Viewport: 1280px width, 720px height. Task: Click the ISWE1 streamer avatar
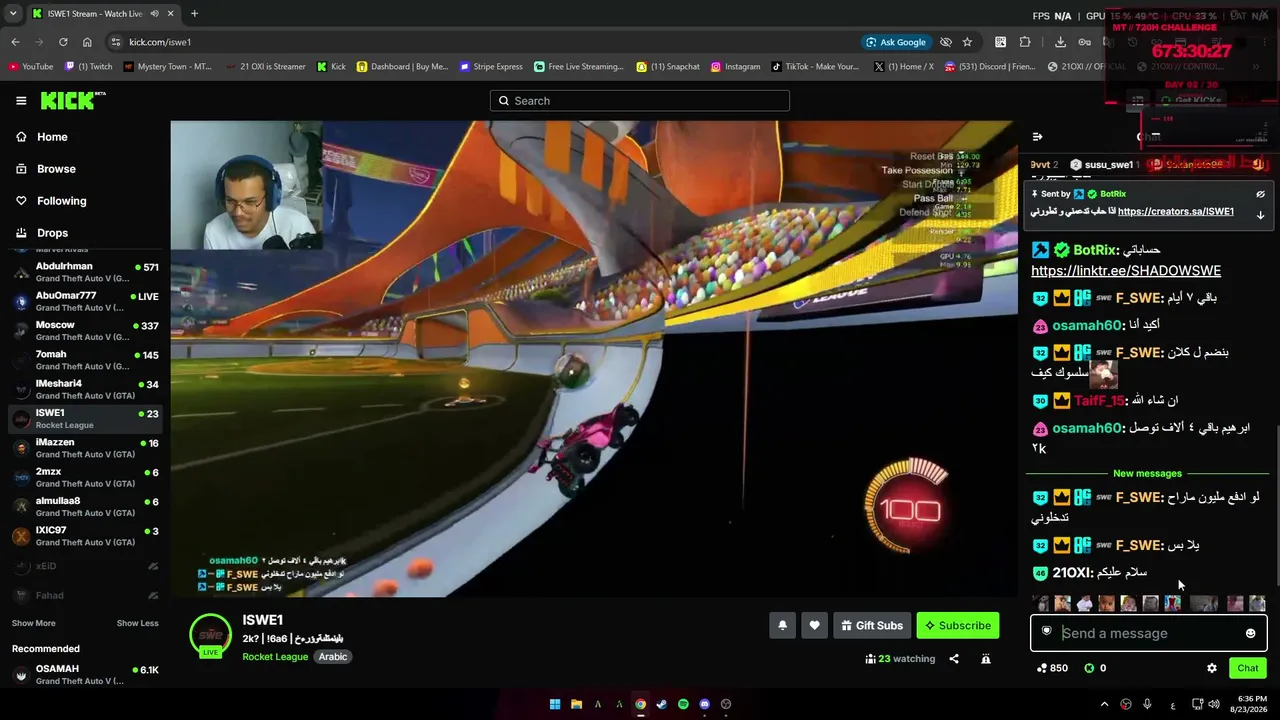pyautogui.click(x=210, y=634)
